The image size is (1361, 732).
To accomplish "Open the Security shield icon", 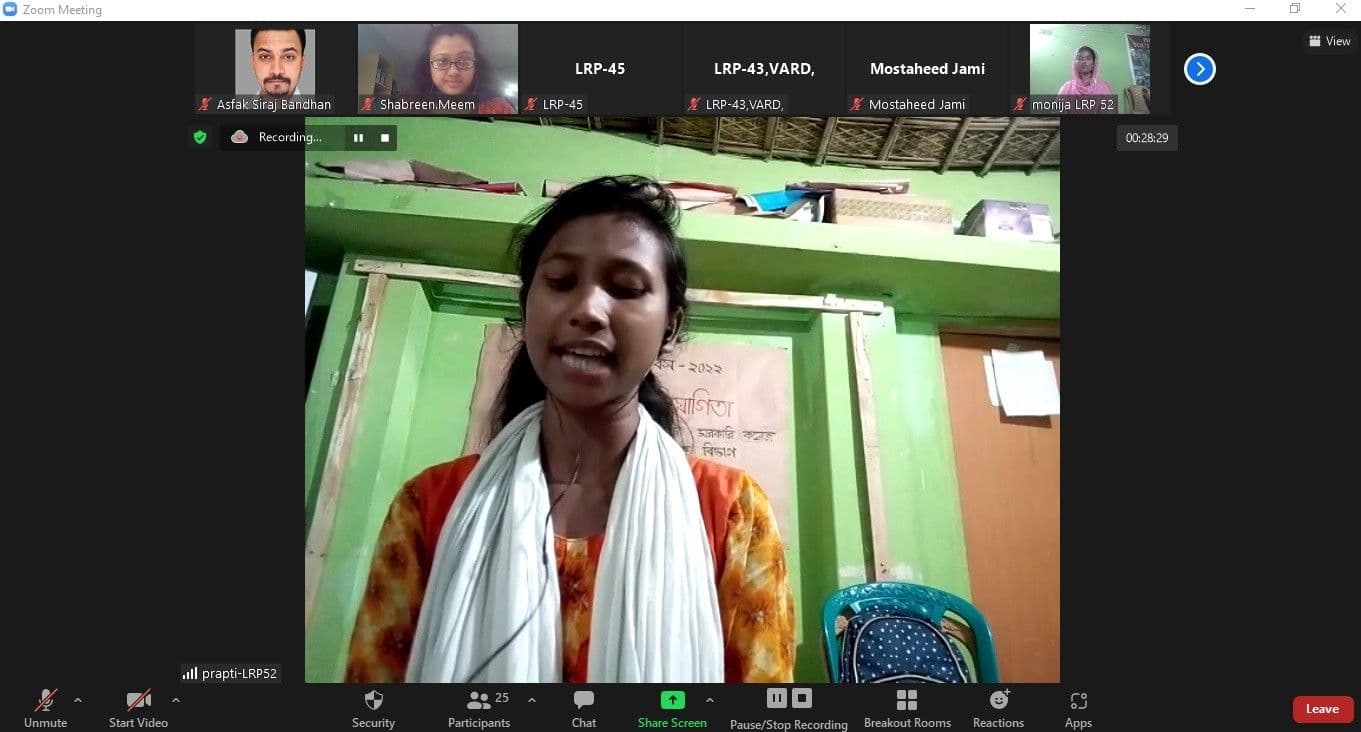I will click(373, 701).
